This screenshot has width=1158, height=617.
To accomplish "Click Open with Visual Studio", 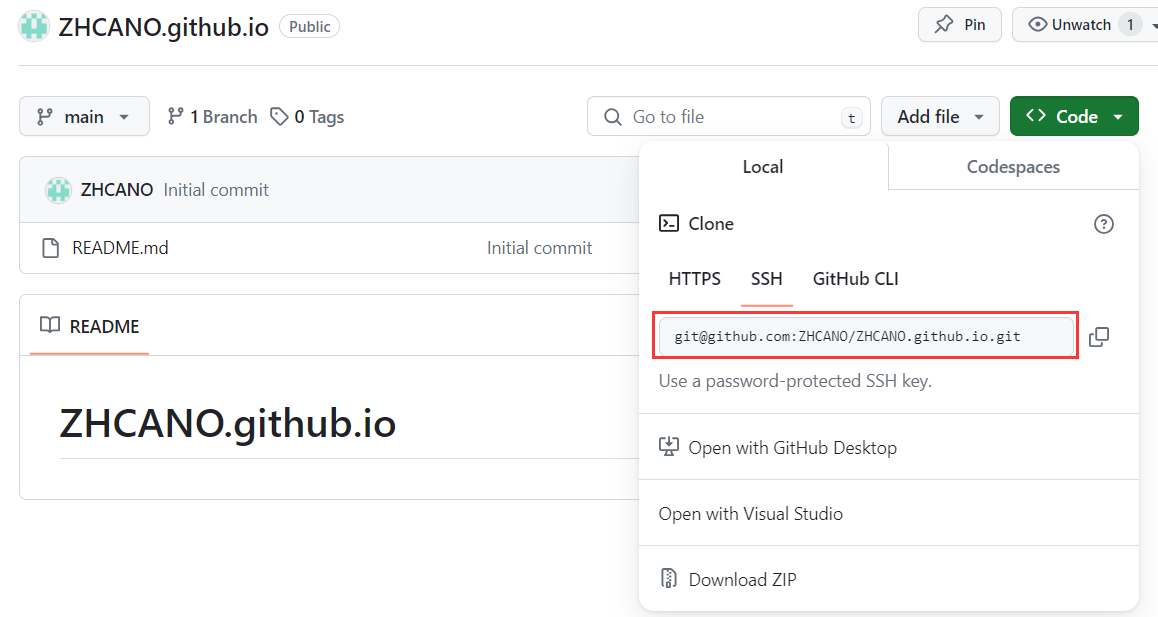I will click(750, 514).
